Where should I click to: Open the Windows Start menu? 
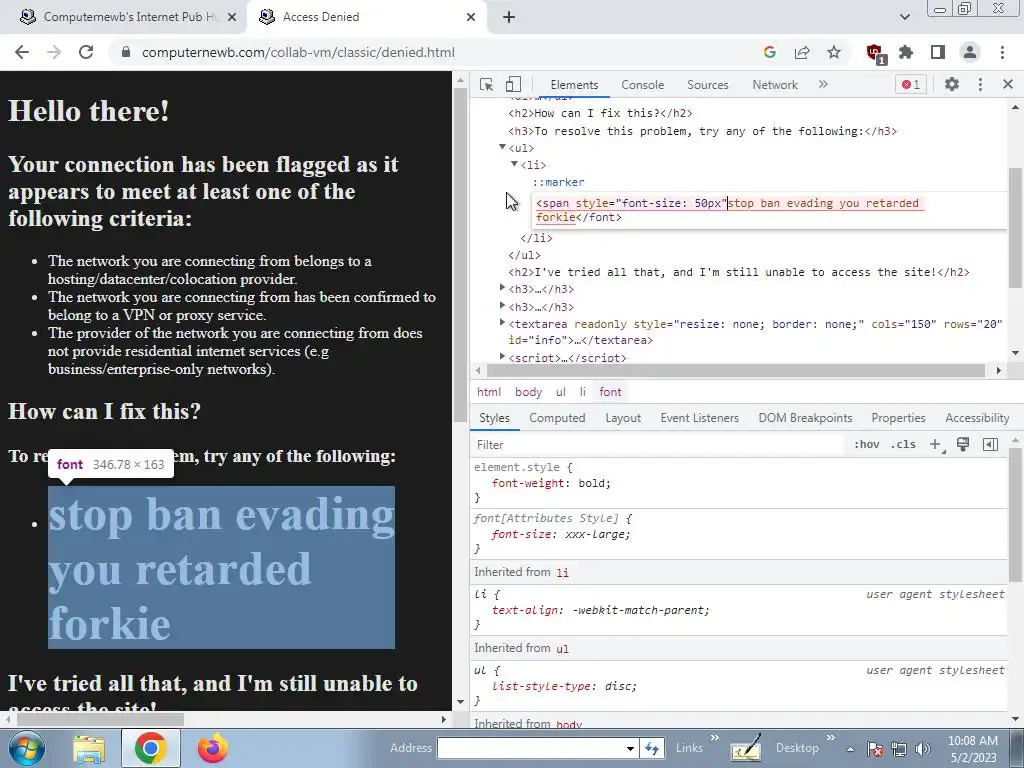pyautogui.click(x=25, y=748)
